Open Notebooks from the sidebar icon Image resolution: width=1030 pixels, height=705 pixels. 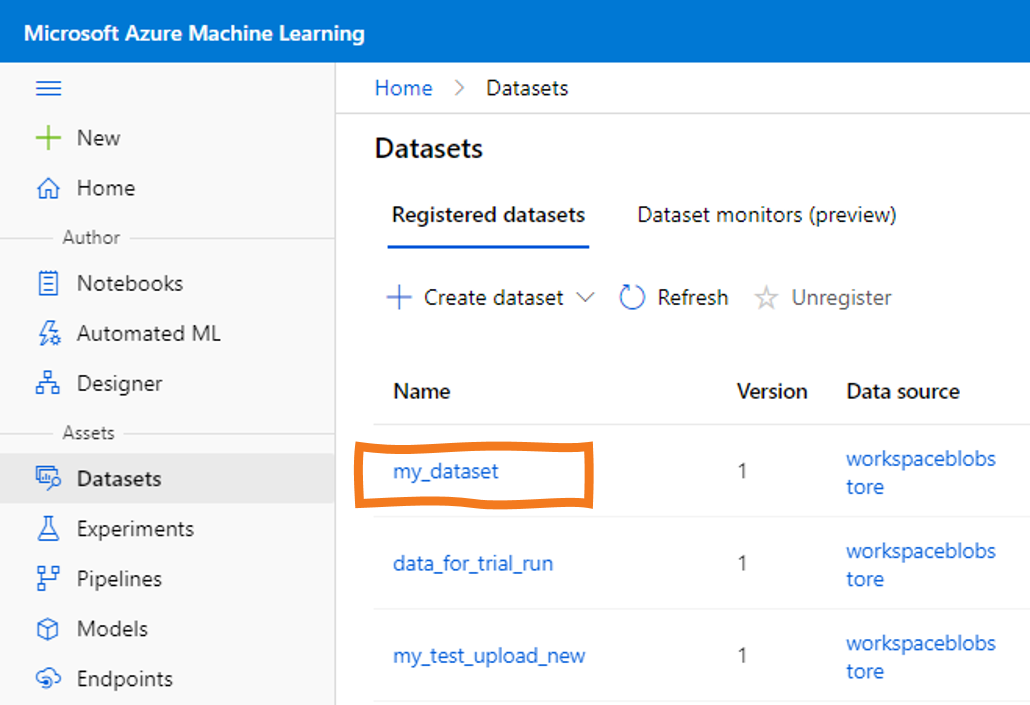click(48, 283)
